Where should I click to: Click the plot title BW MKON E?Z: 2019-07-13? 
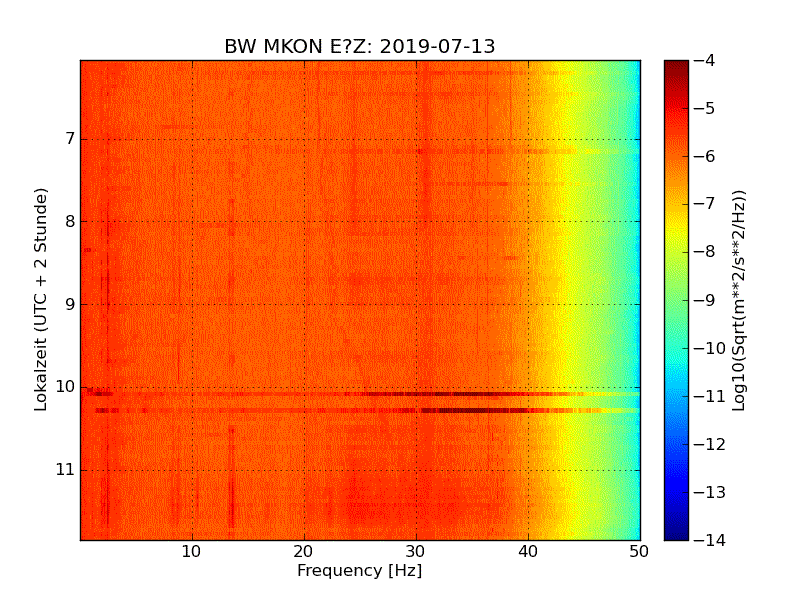[360, 46]
